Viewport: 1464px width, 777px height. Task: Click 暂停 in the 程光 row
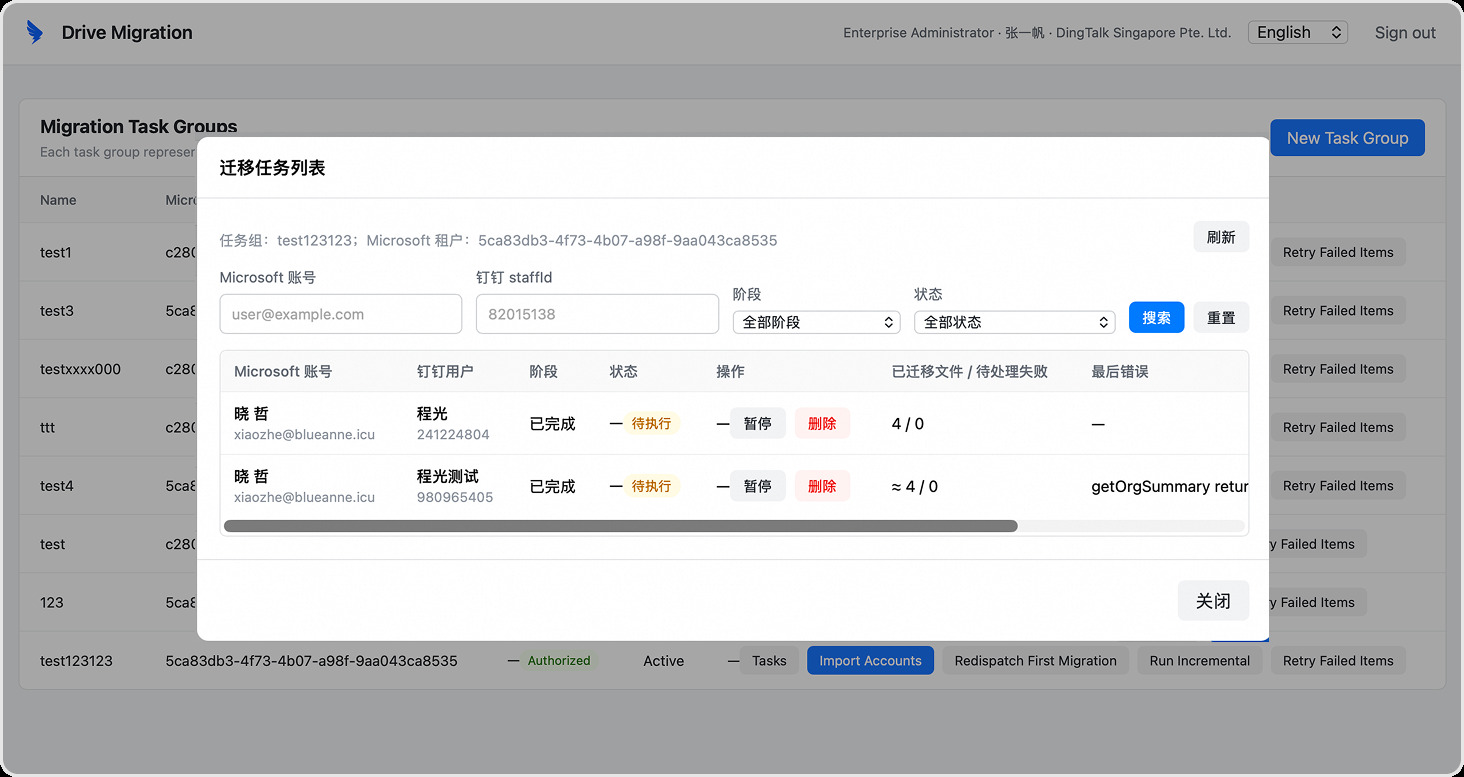click(x=757, y=423)
